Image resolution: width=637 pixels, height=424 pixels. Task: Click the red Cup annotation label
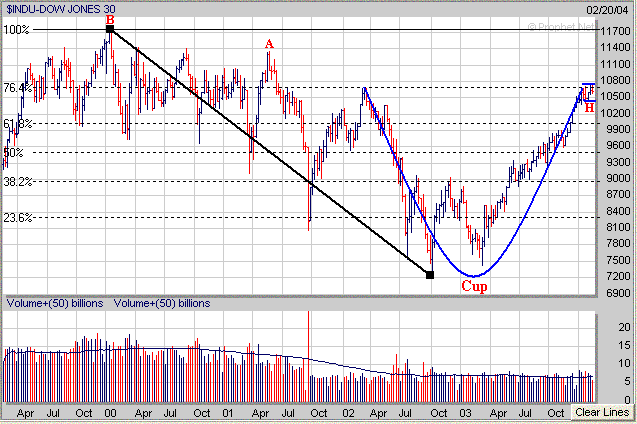(x=474, y=286)
